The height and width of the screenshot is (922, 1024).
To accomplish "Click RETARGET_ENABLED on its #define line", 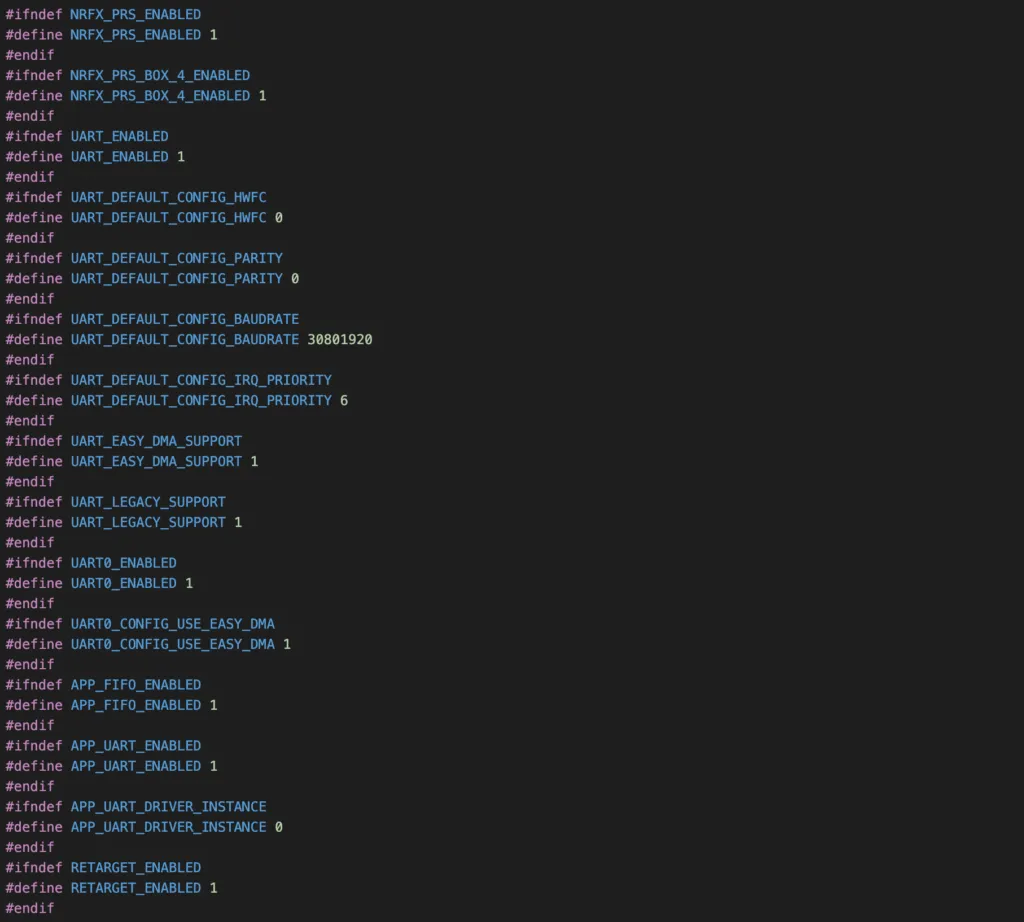I will click(x=135, y=888).
